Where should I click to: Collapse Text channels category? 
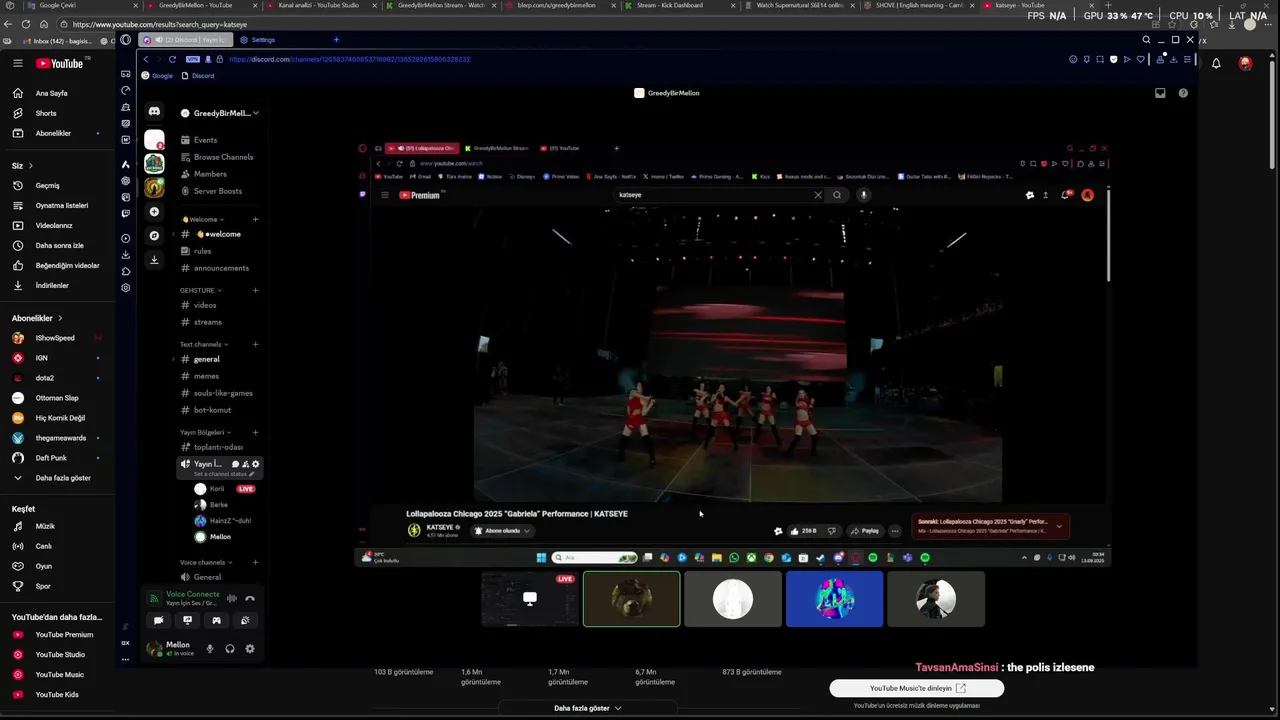point(204,344)
